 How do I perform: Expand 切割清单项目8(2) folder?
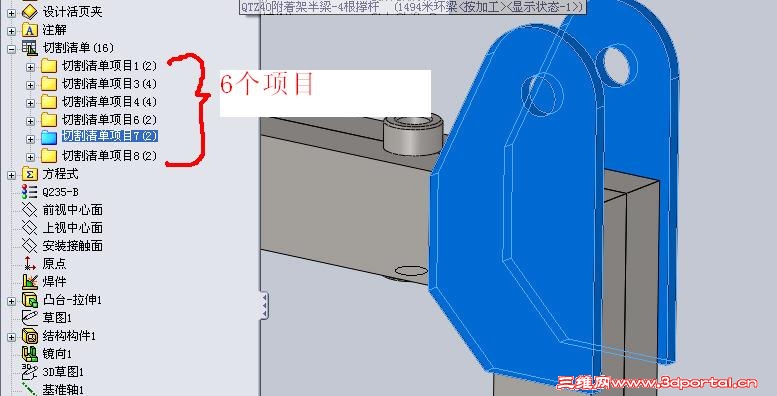coord(30,157)
